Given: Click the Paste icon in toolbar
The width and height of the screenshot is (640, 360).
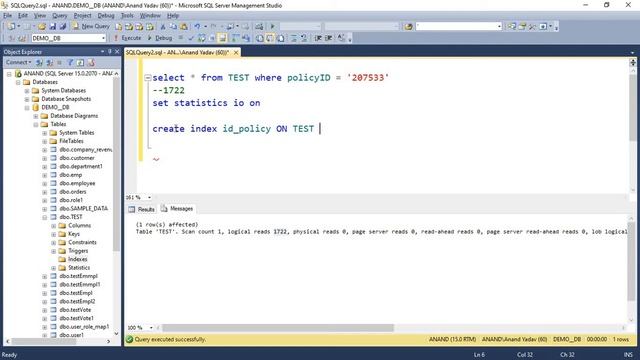Looking at the screenshot, I should (x=184, y=27).
